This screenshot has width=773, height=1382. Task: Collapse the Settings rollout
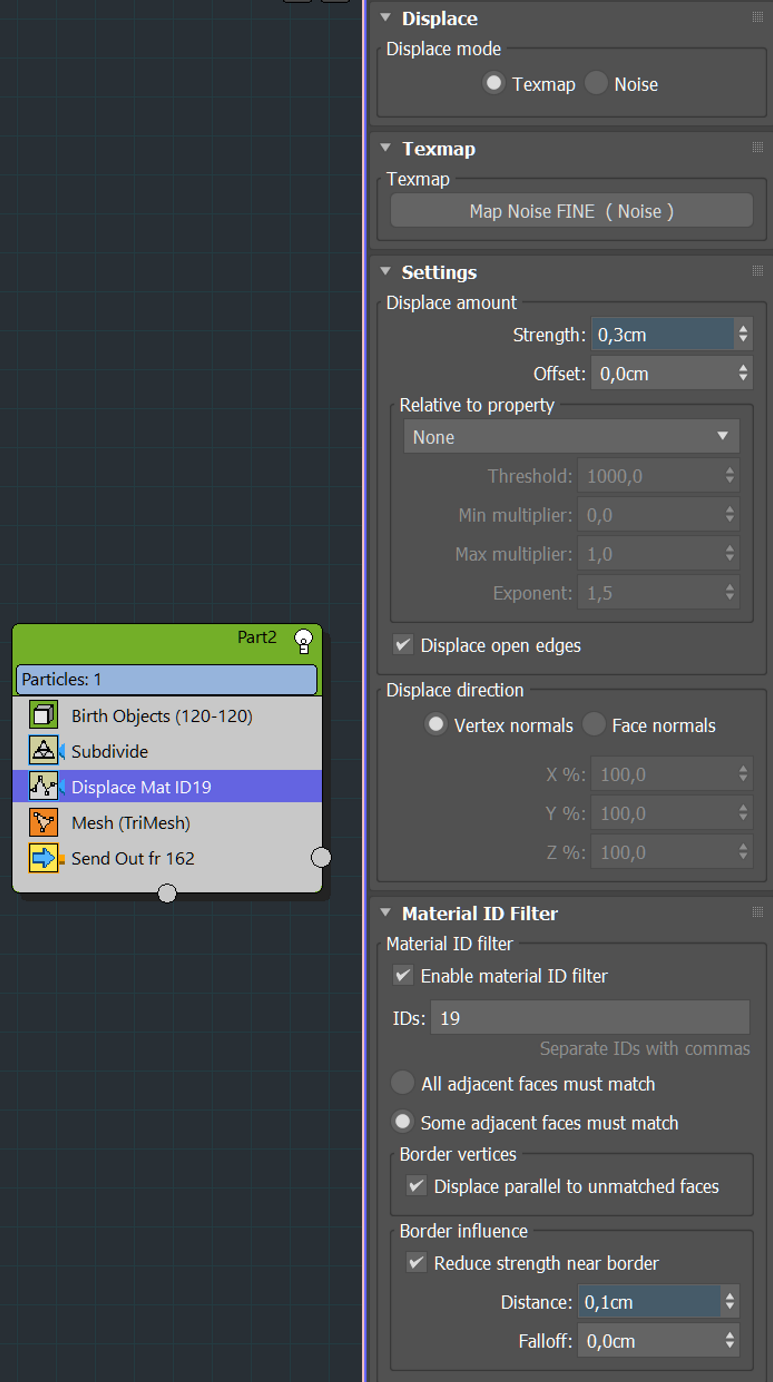[386, 271]
